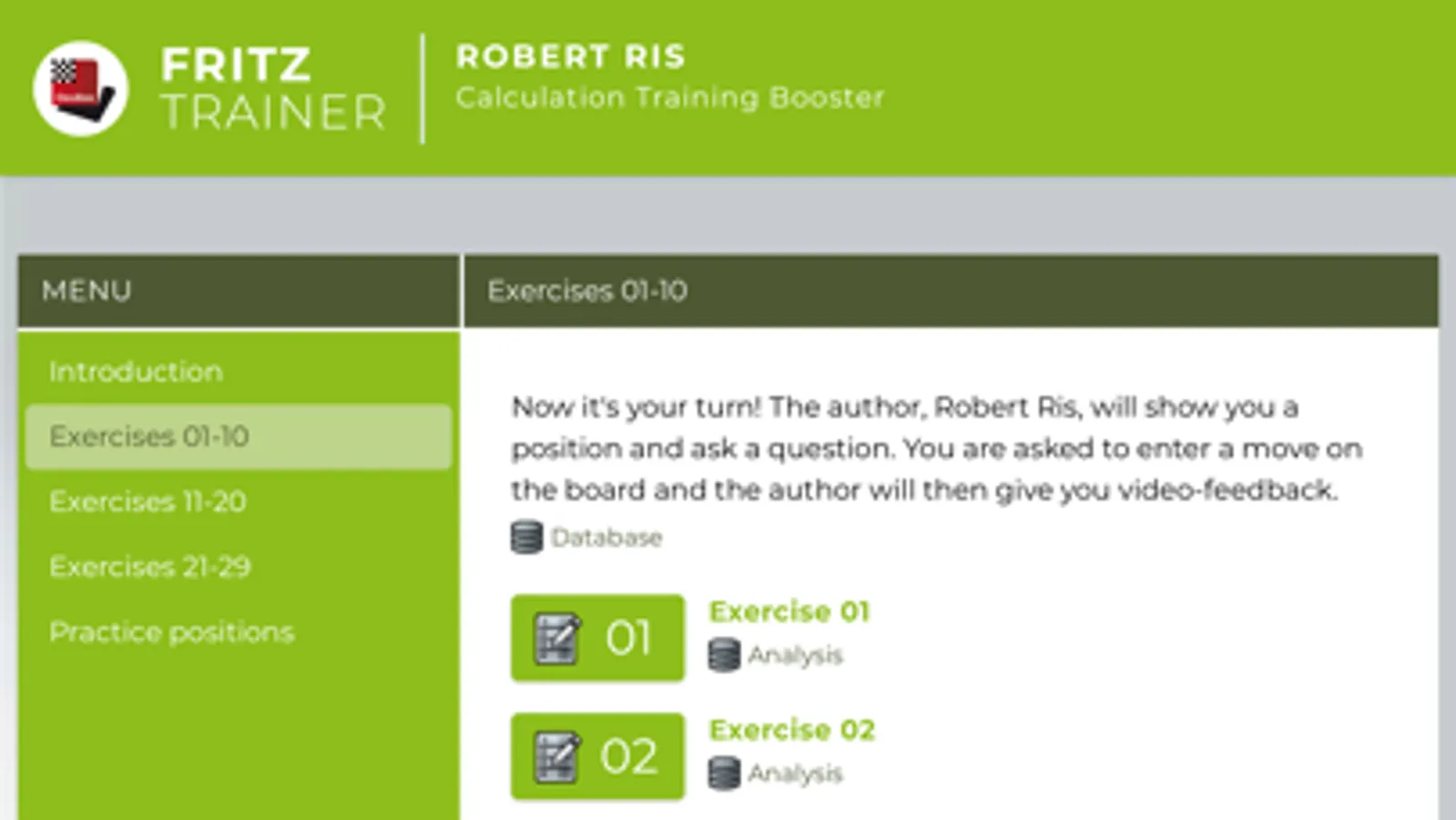The height and width of the screenshot is (820, 1456).
Task: Open the Database text link
Action: (x=606, y=538)
